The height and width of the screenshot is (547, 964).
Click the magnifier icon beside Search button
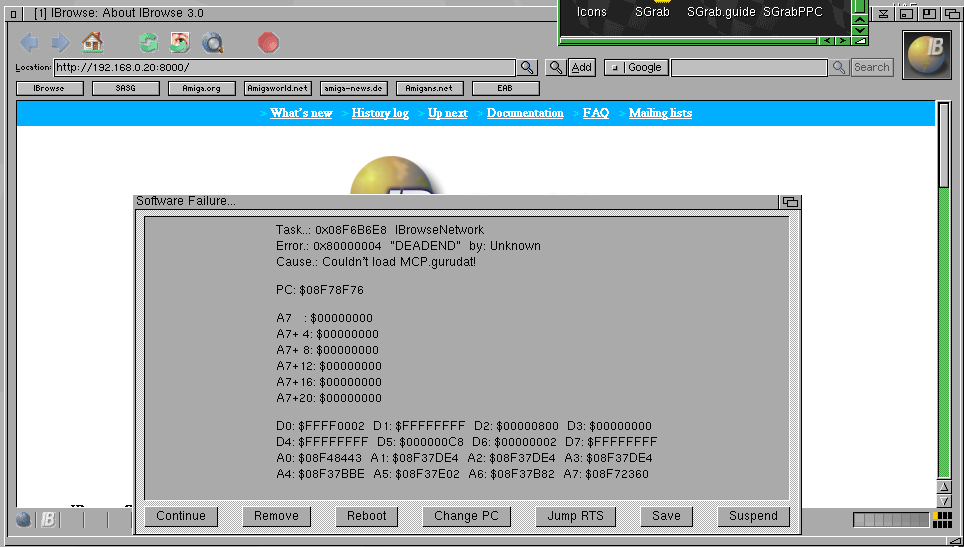(x=839, y=67)
